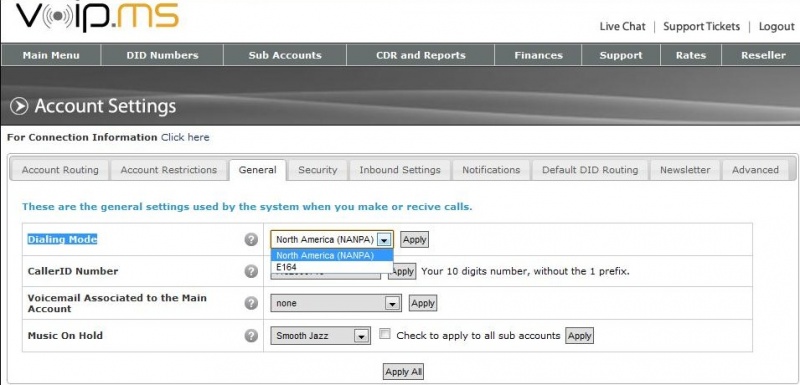Click the 'CallerID Number' label
The image size is (800, 385).
(x=73, y=271)
